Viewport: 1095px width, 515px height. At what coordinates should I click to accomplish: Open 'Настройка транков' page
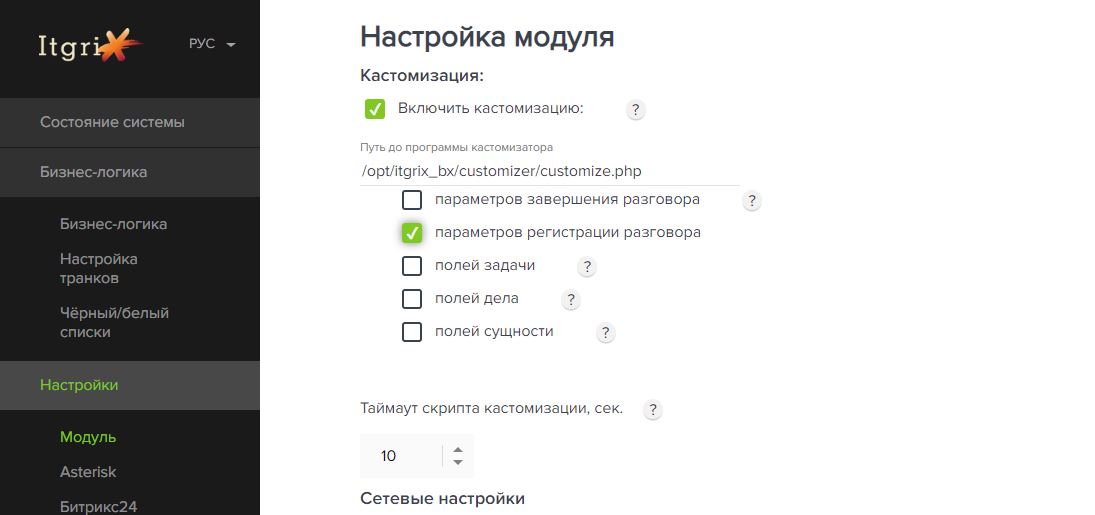[98, 268]
